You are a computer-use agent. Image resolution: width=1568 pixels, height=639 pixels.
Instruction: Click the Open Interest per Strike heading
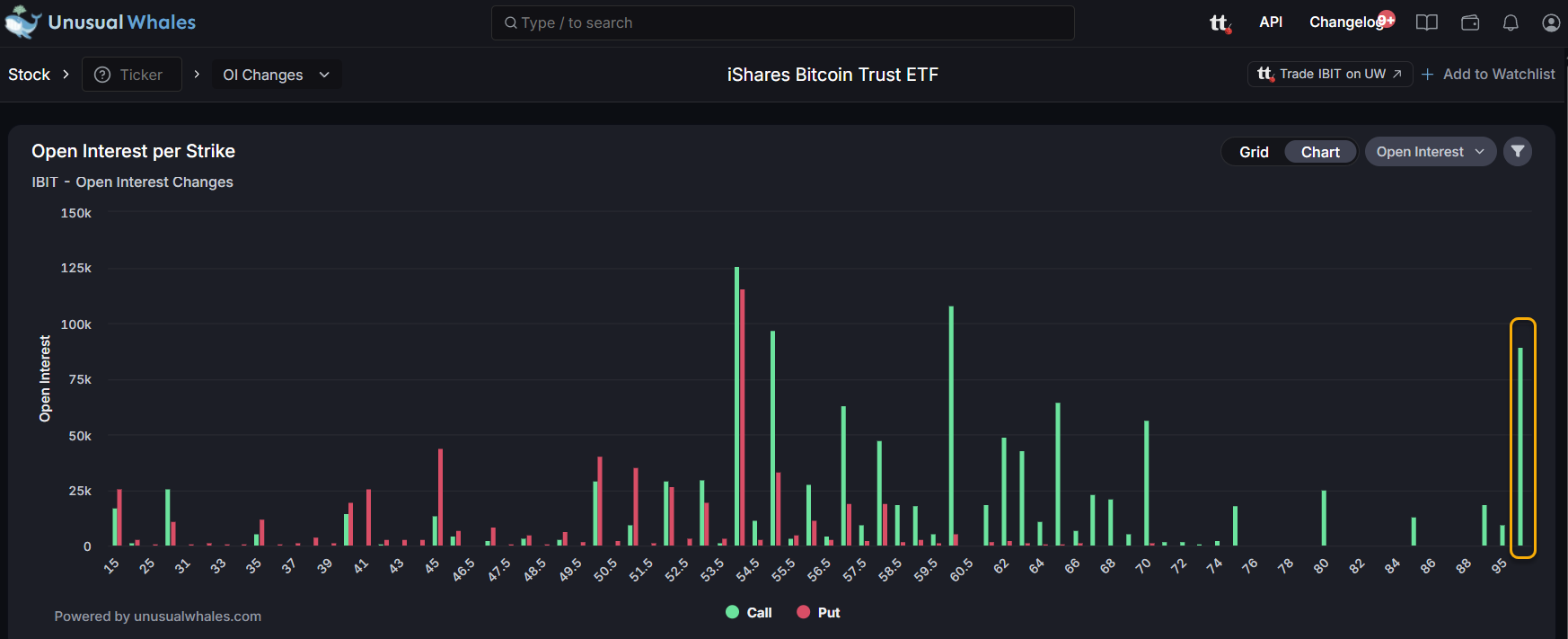pos(134,151)
